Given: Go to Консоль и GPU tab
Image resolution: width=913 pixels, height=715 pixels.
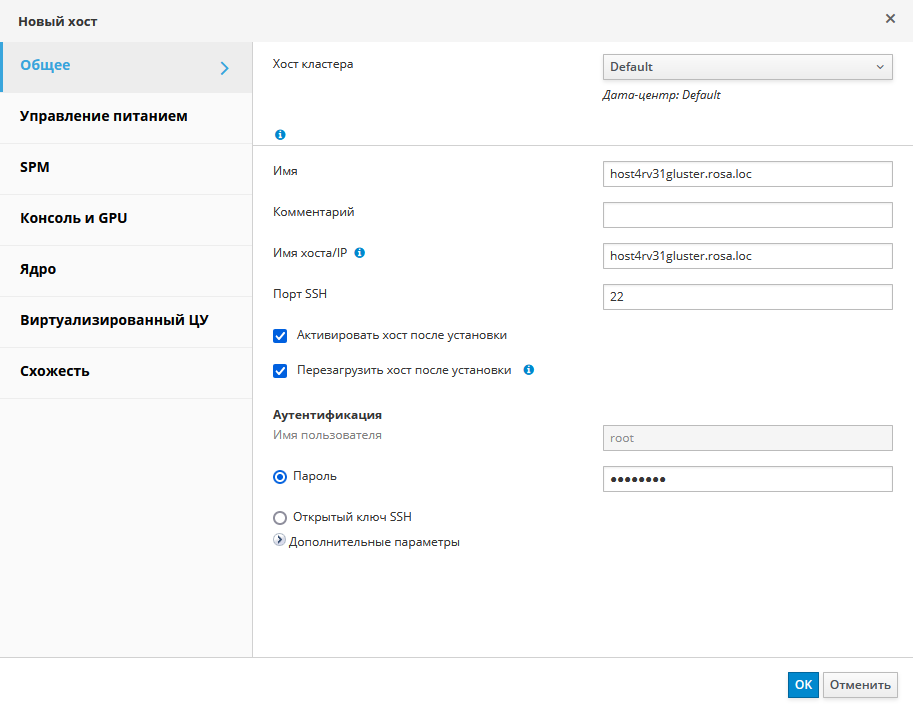Looking at the screenshot, I should (74, 219).
